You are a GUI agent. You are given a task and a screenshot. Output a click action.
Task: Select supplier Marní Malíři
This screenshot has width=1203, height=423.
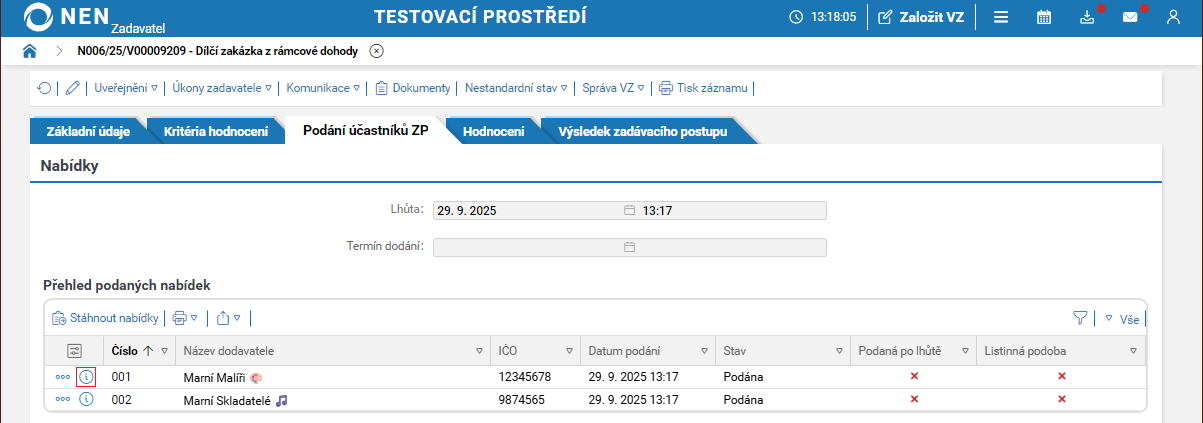tap(215, 377)
